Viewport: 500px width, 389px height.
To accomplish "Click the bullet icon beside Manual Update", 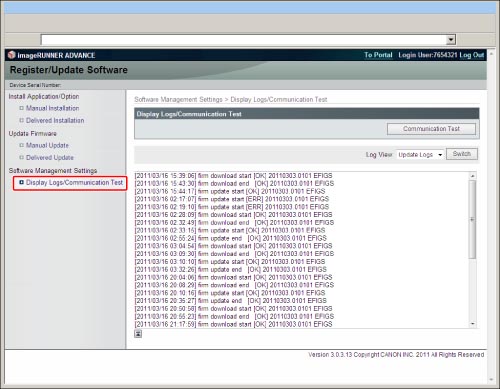I will [22, 145].
